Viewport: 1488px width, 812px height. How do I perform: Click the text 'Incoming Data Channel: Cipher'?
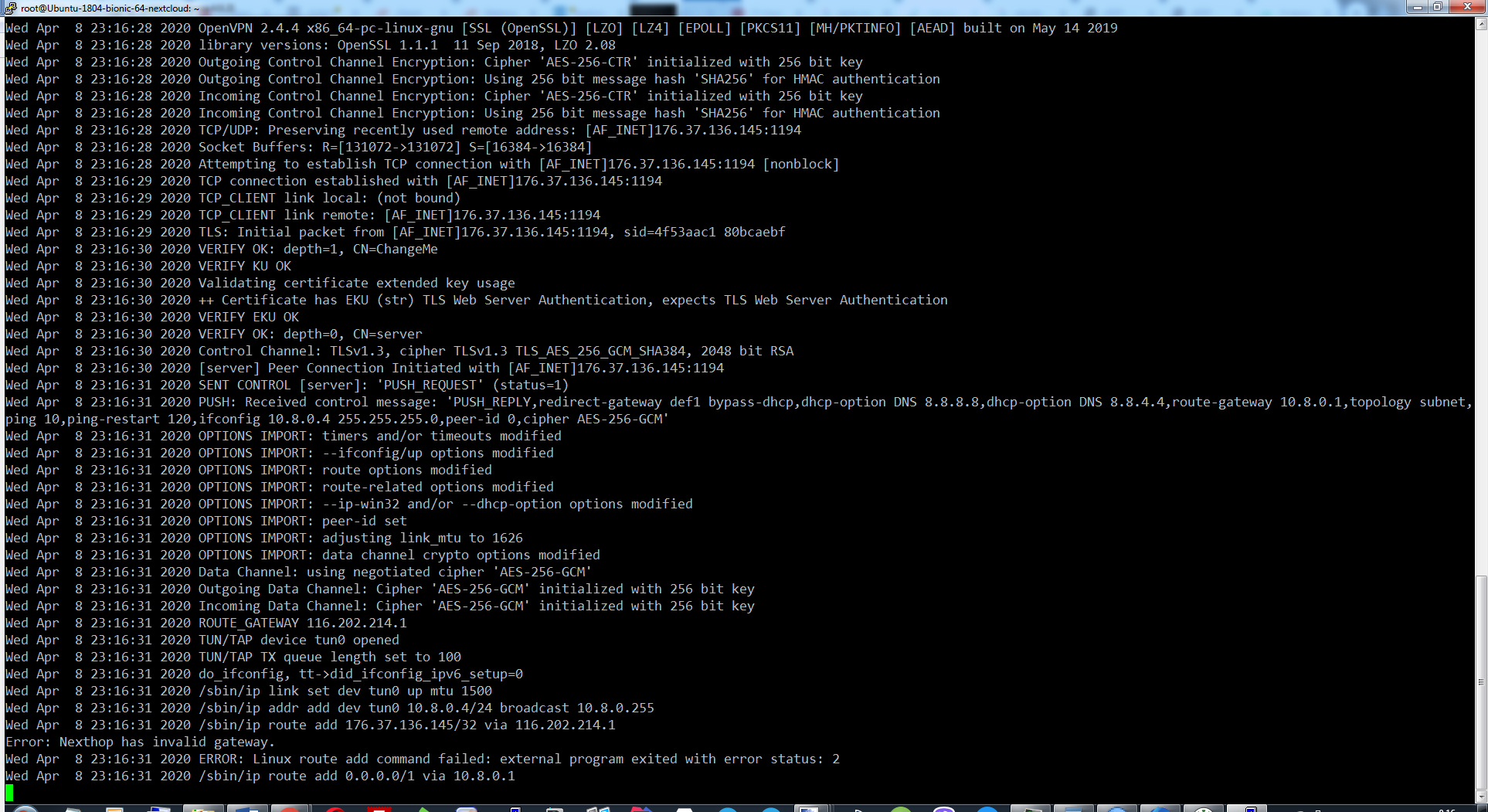coord(311,606)
